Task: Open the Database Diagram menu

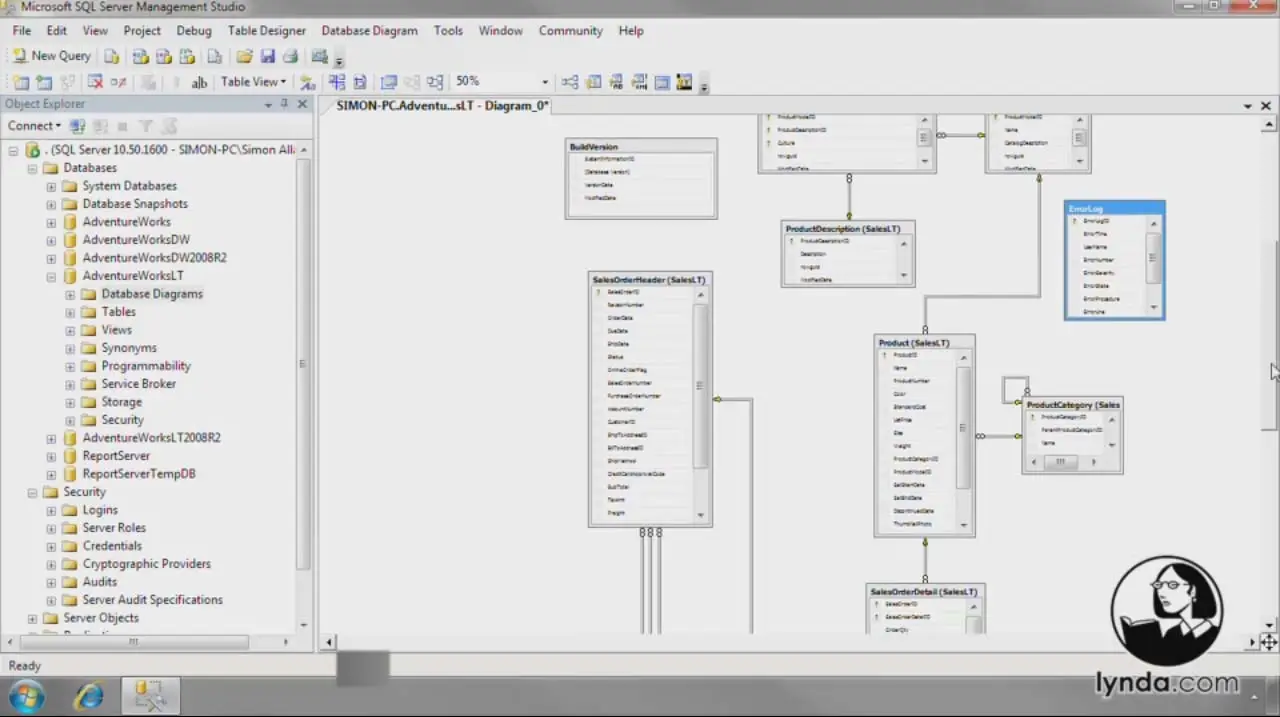Action: coord(369,31)
